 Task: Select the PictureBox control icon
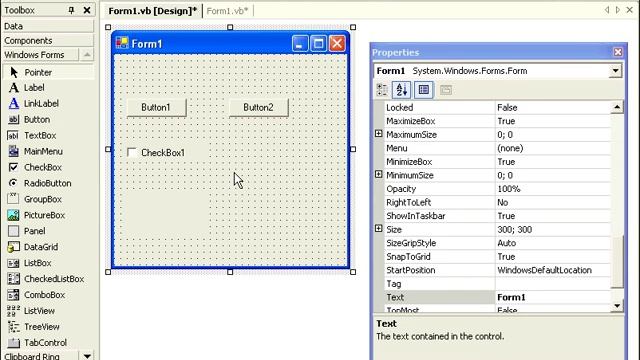pyautogui.click(x=13, y=215)
